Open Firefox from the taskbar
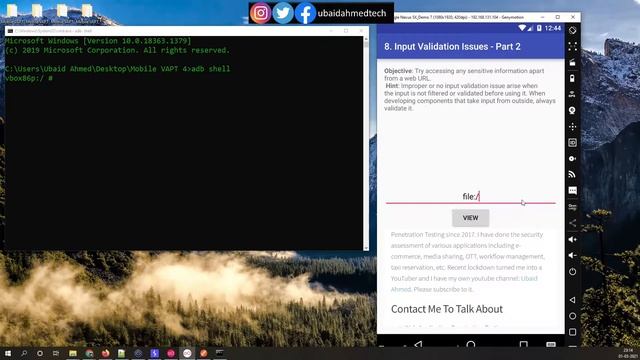Image resolution: width=640 pixels, height=360 pixels. (105, 353)
